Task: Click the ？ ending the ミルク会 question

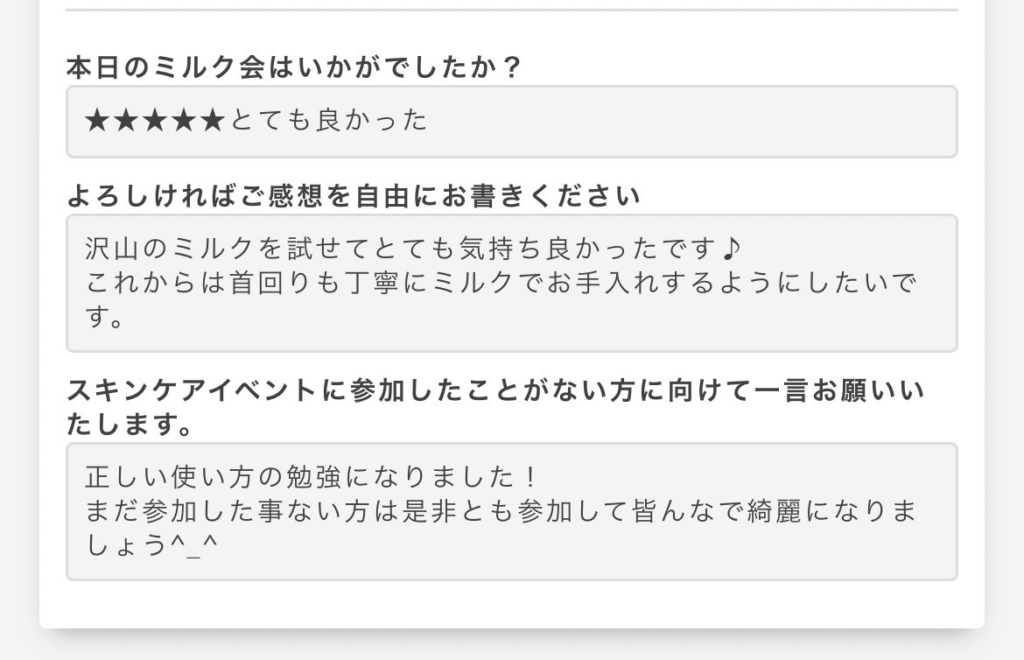Action: (x=513, y=67)
